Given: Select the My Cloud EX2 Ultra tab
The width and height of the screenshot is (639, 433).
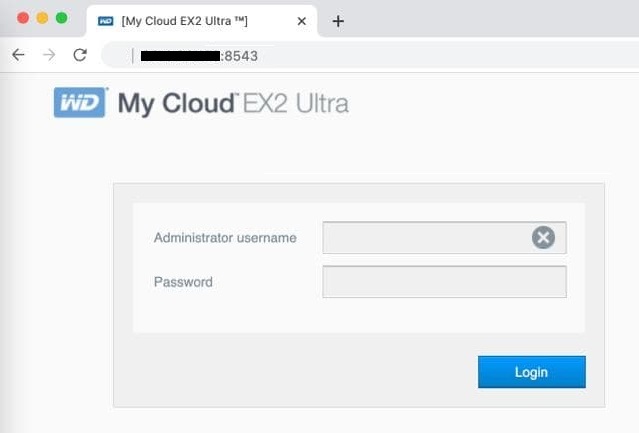Looking at the screenshot, I should (x=202, y=21).
